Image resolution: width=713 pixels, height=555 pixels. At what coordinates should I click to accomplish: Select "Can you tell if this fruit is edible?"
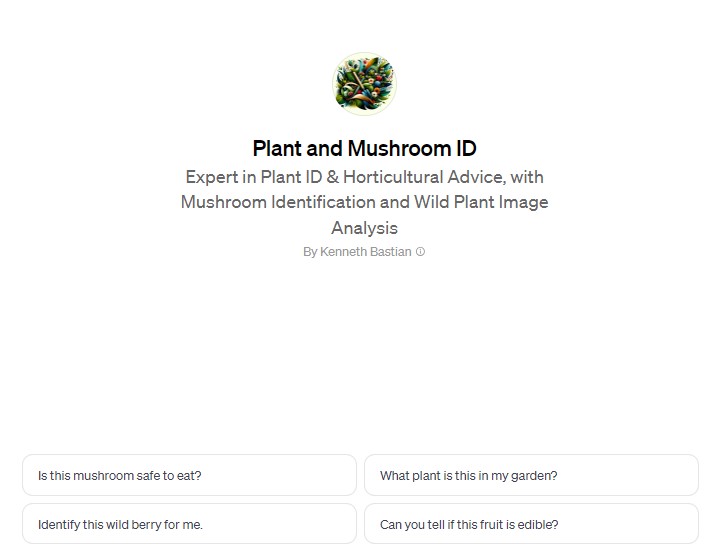[531, 524]
